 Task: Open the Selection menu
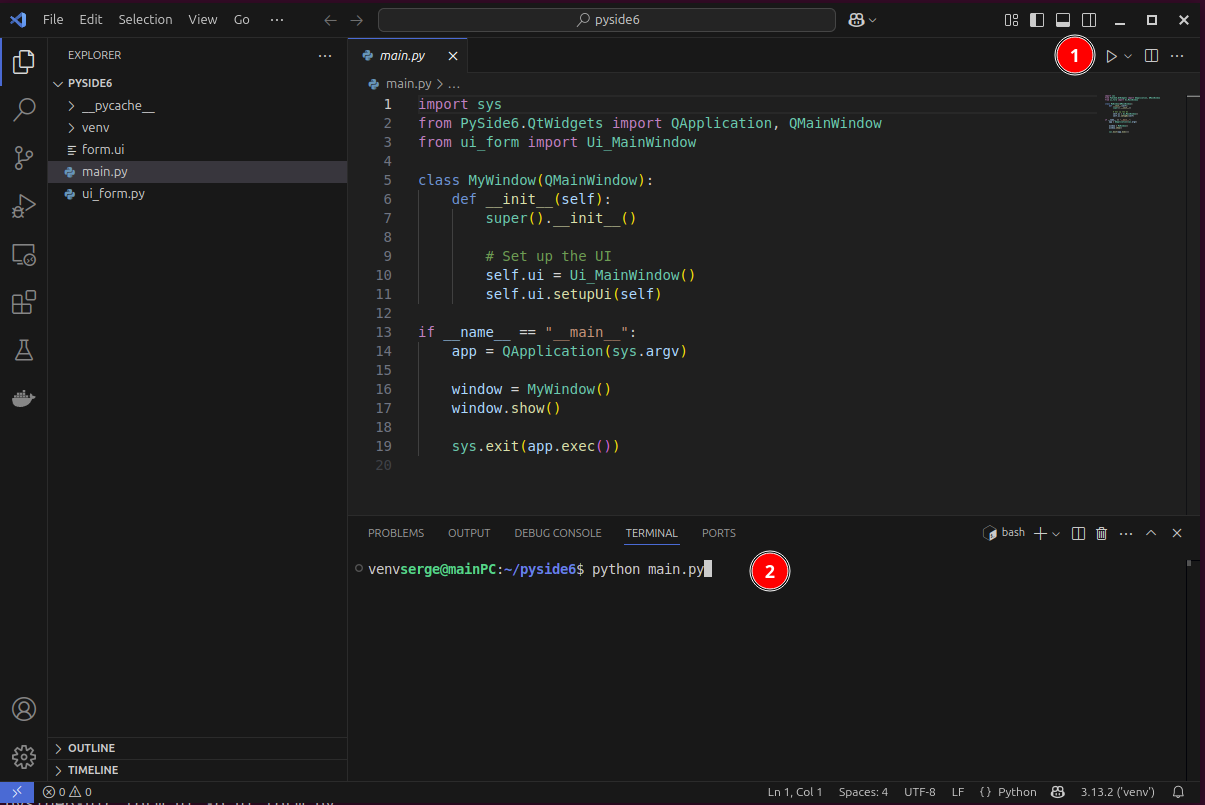point(145,20)
